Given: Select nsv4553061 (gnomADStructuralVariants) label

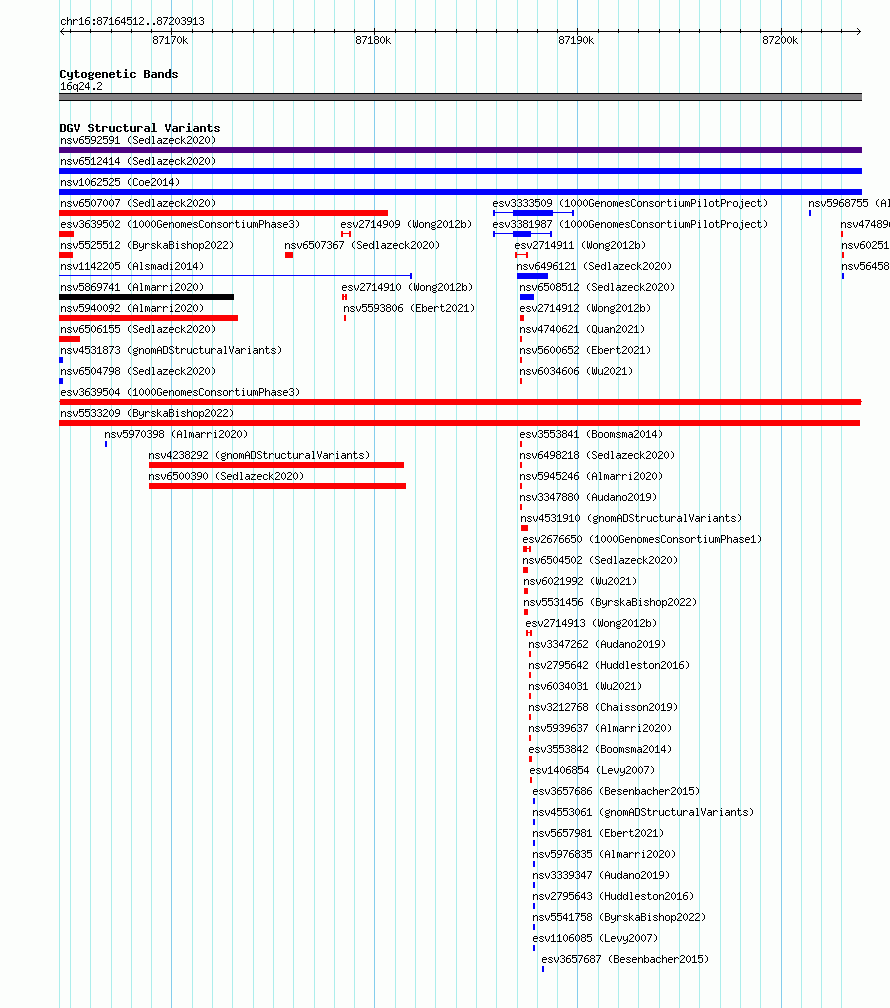Looking at the screenshot, I should coord(643,813).
